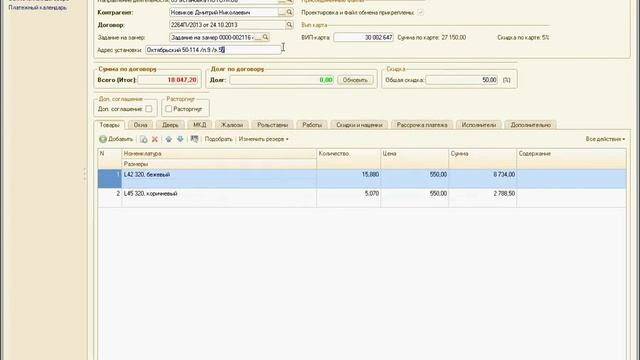The width and height of the screenshot is (640, 360).
Task: Click the Контрагент name field
Action: click(224, 13)
